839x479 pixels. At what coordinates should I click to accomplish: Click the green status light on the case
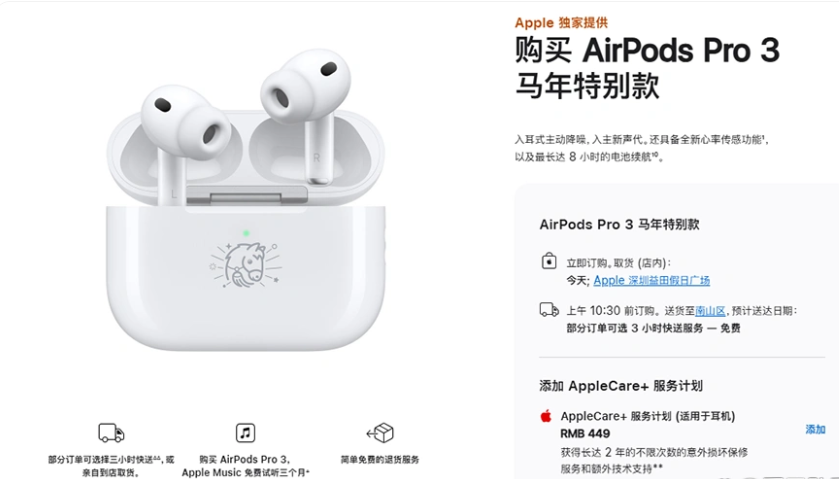click(246, 233)
